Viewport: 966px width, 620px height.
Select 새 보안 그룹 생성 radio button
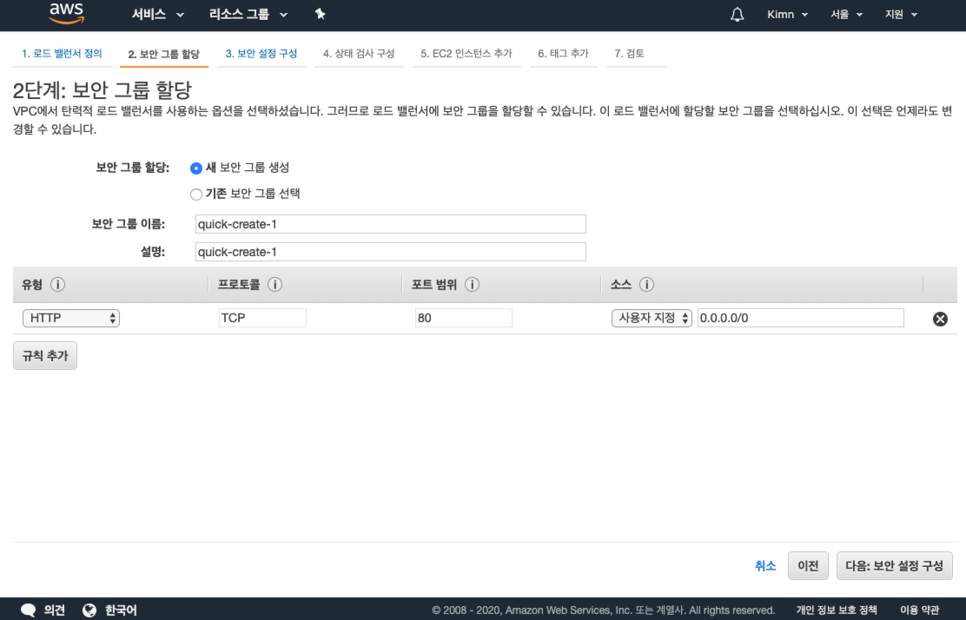click(x=196, y=168)
